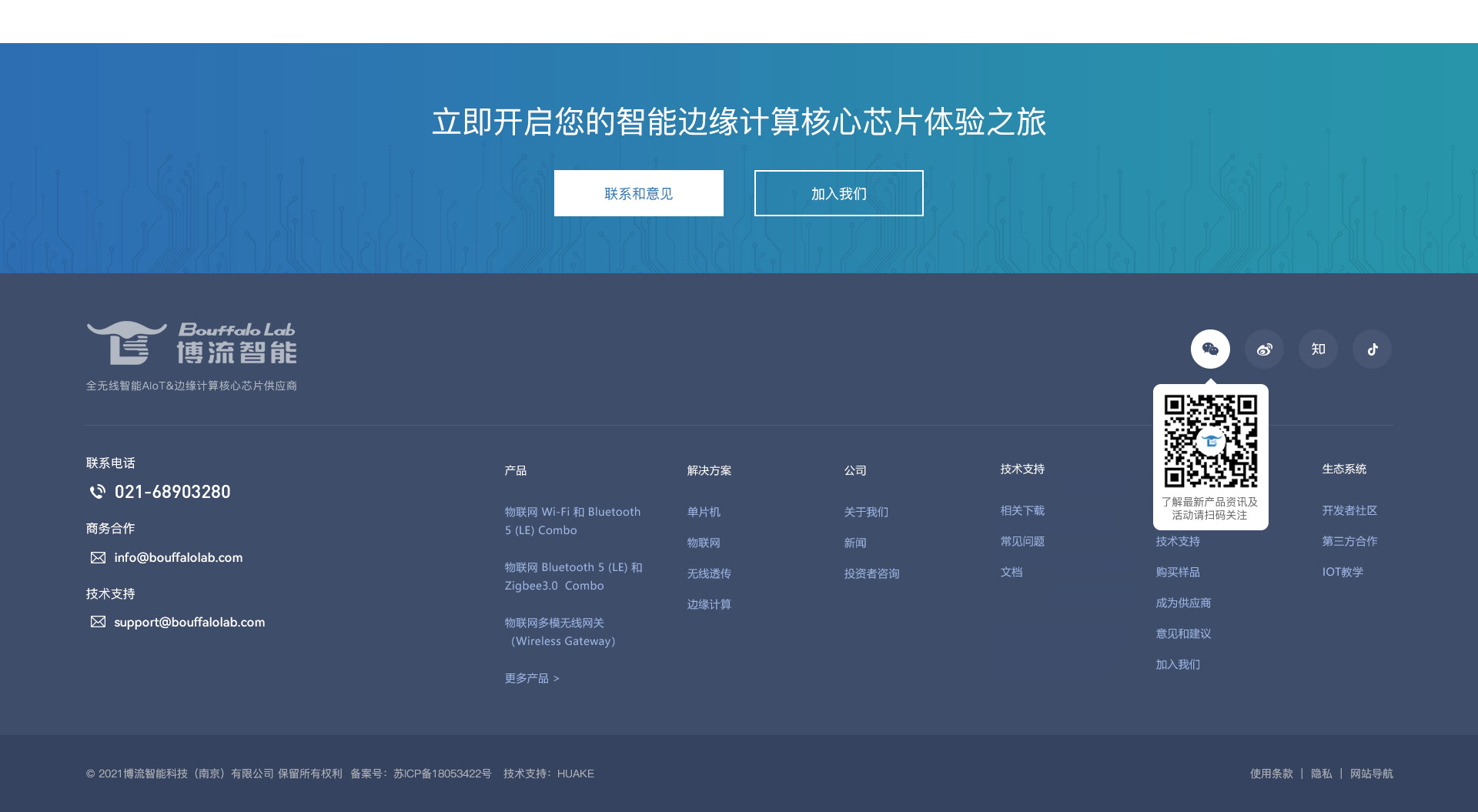Image resolution: width=1478 pixels, height=812 pixels.
Task: Click the Bouffalo Lab logo
Action: (192, 343)
